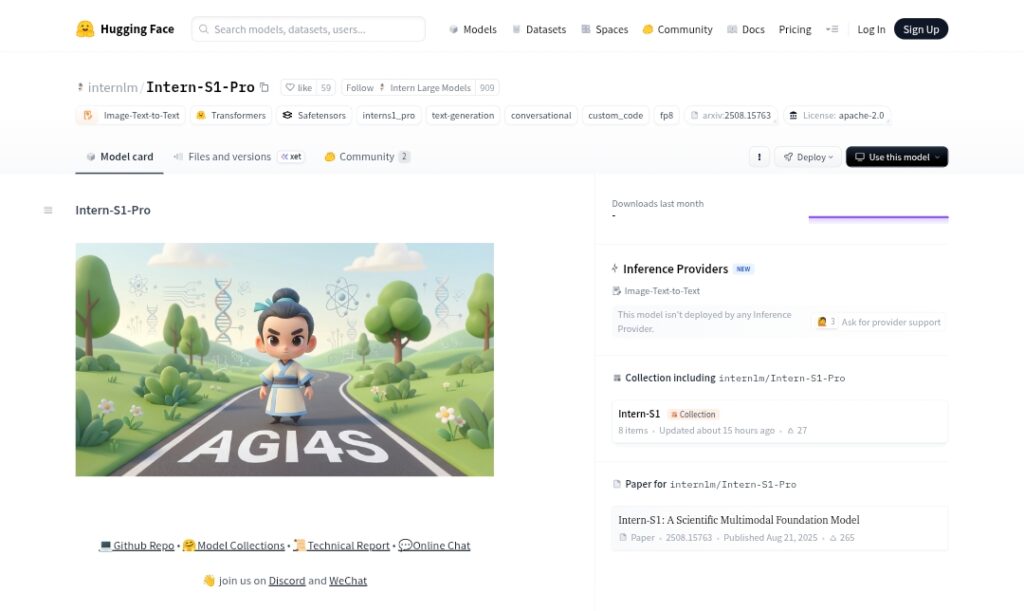Click the Sign Up button

click(x=920, y=30)
